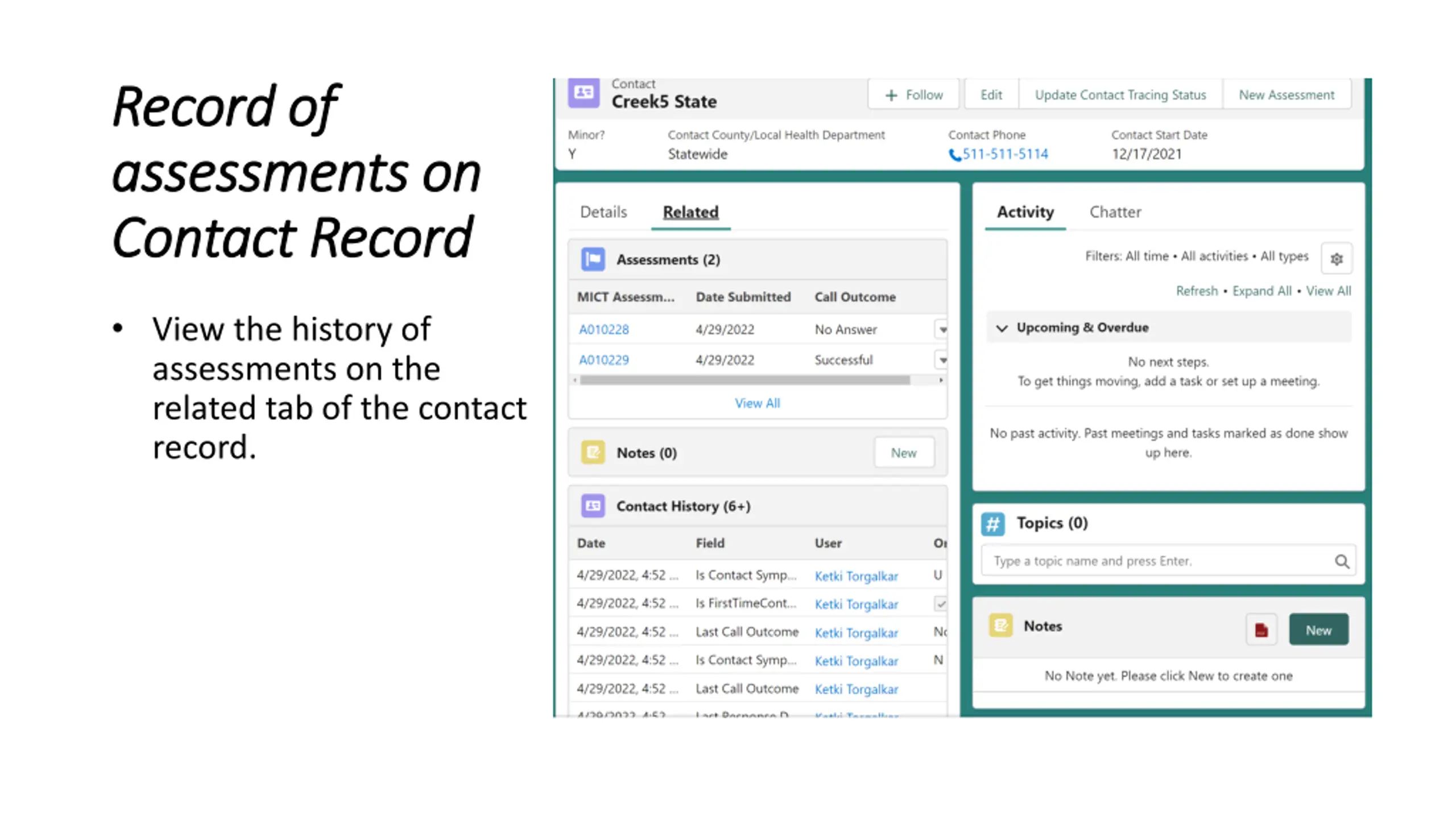
Task: Toggle checkbox in Is FirstTimeCont... history row
Action: (941, 604)
